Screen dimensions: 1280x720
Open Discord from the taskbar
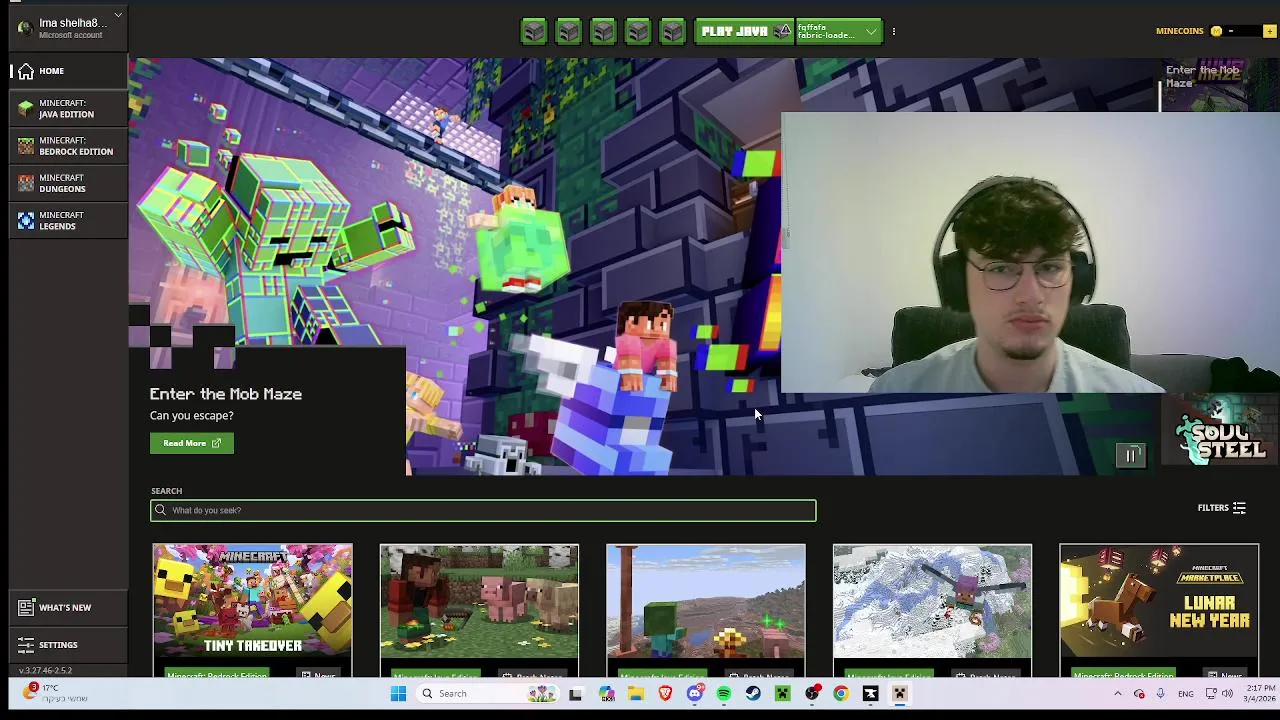point(695,694)
